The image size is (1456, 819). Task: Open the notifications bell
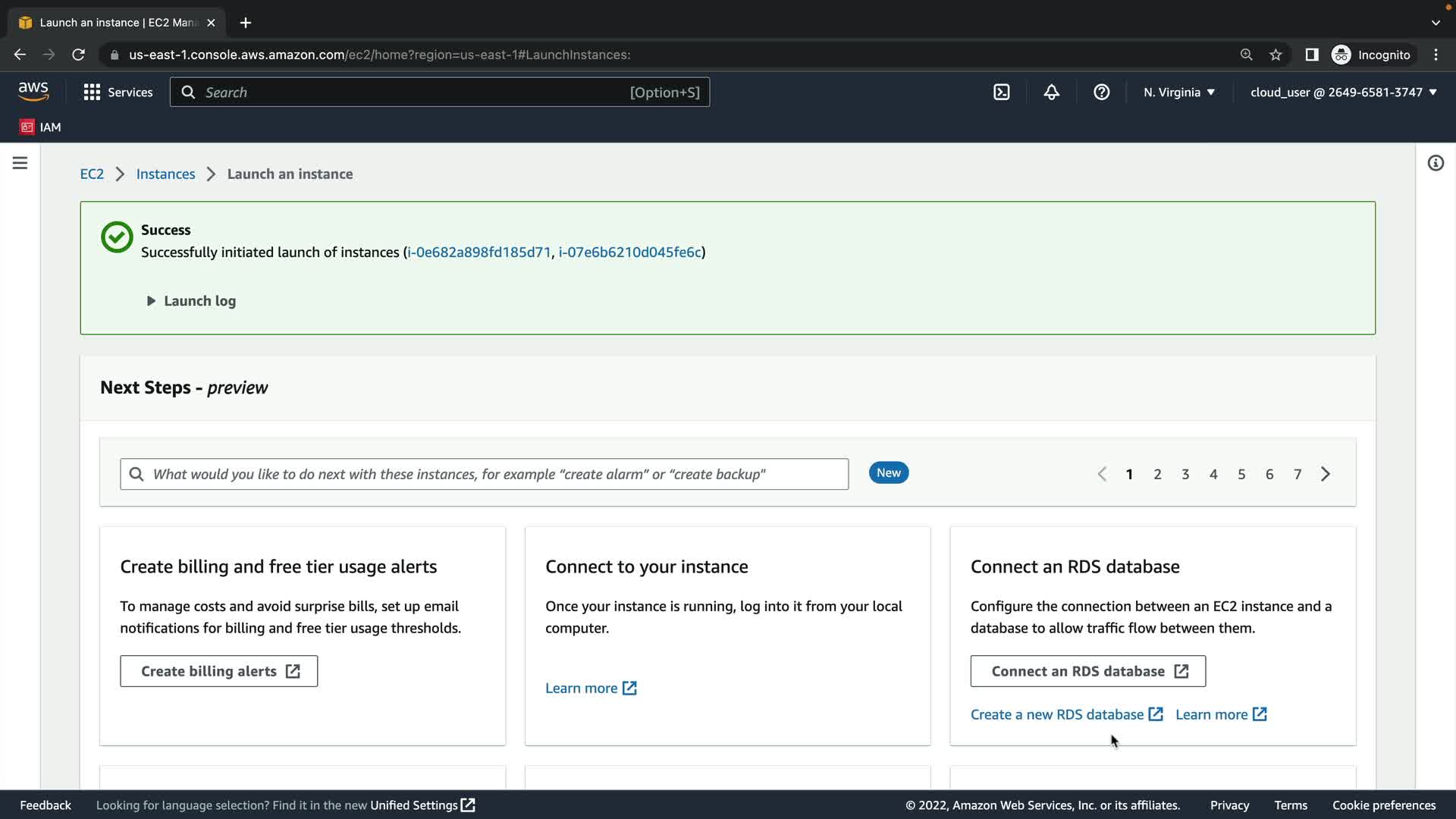[1051, 93]
